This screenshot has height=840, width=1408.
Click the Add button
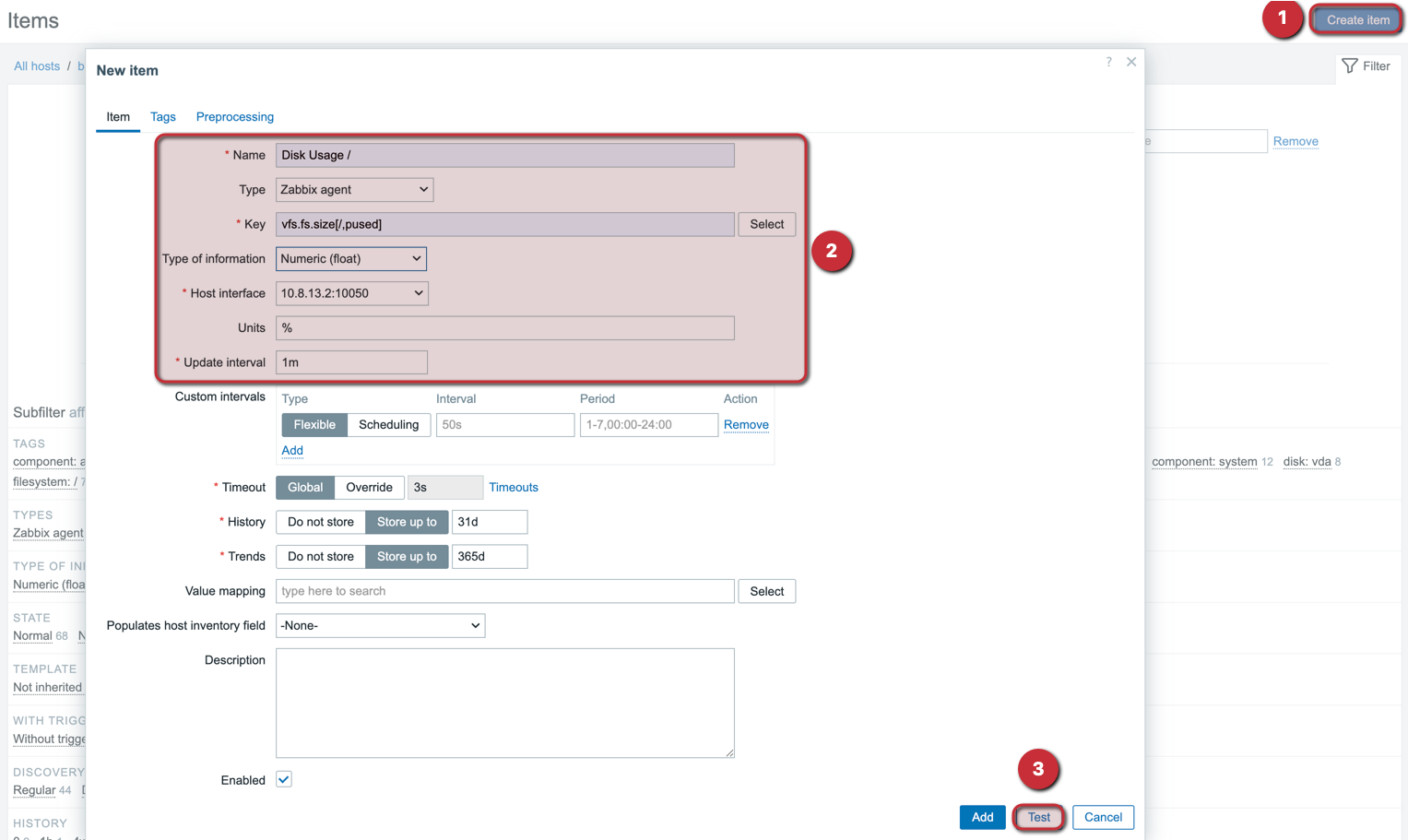(982, 817)
